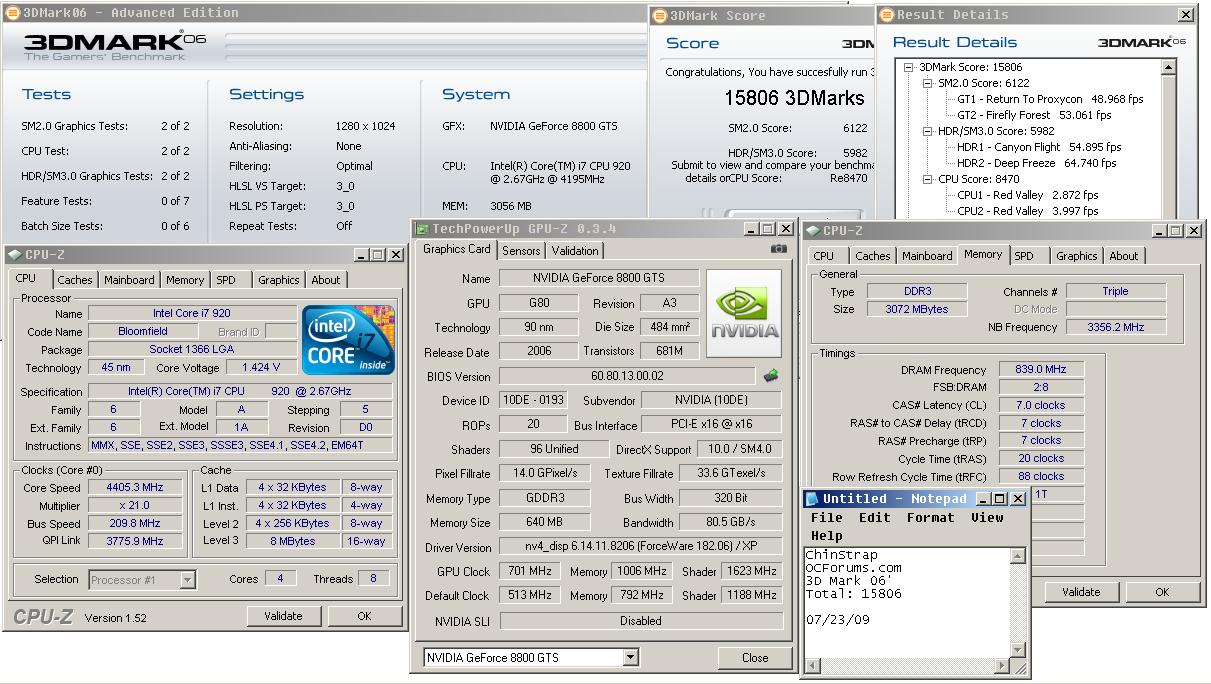1211x684 pixels.
Task: Open Notepad Help menu
Action: (826, 535)
